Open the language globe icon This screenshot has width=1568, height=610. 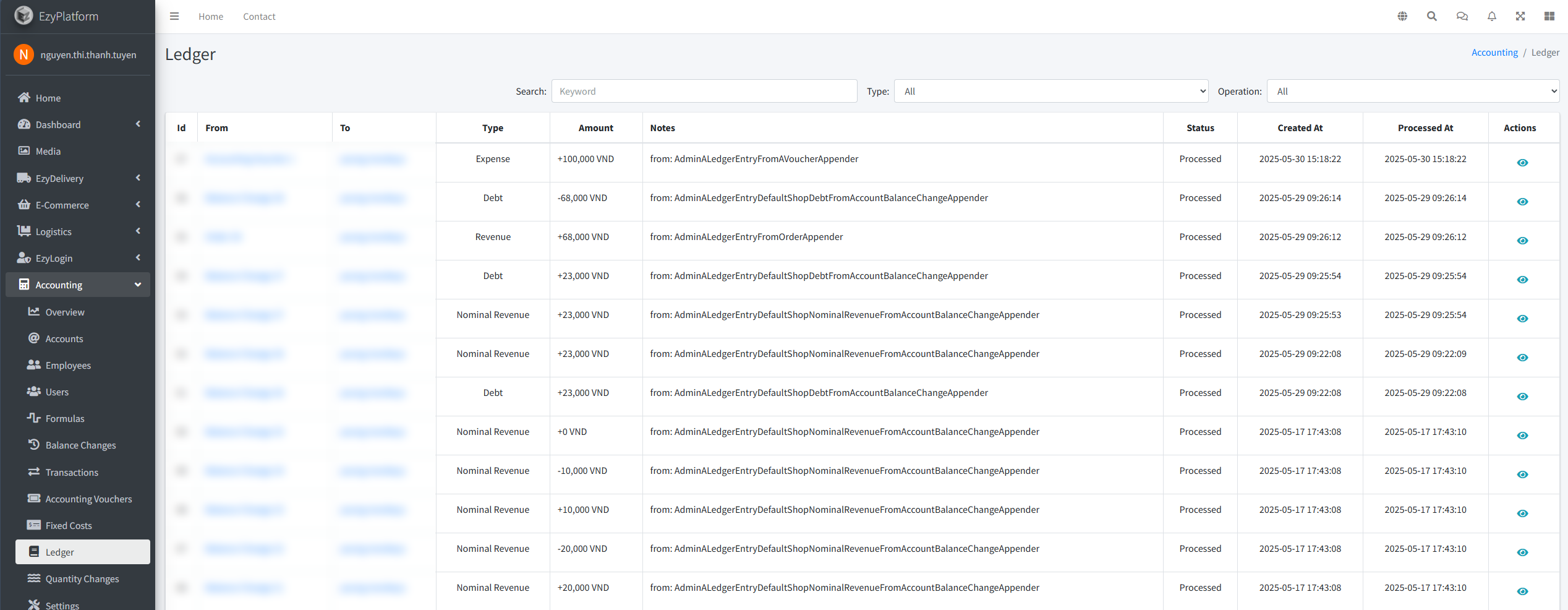pos(1402,16)
